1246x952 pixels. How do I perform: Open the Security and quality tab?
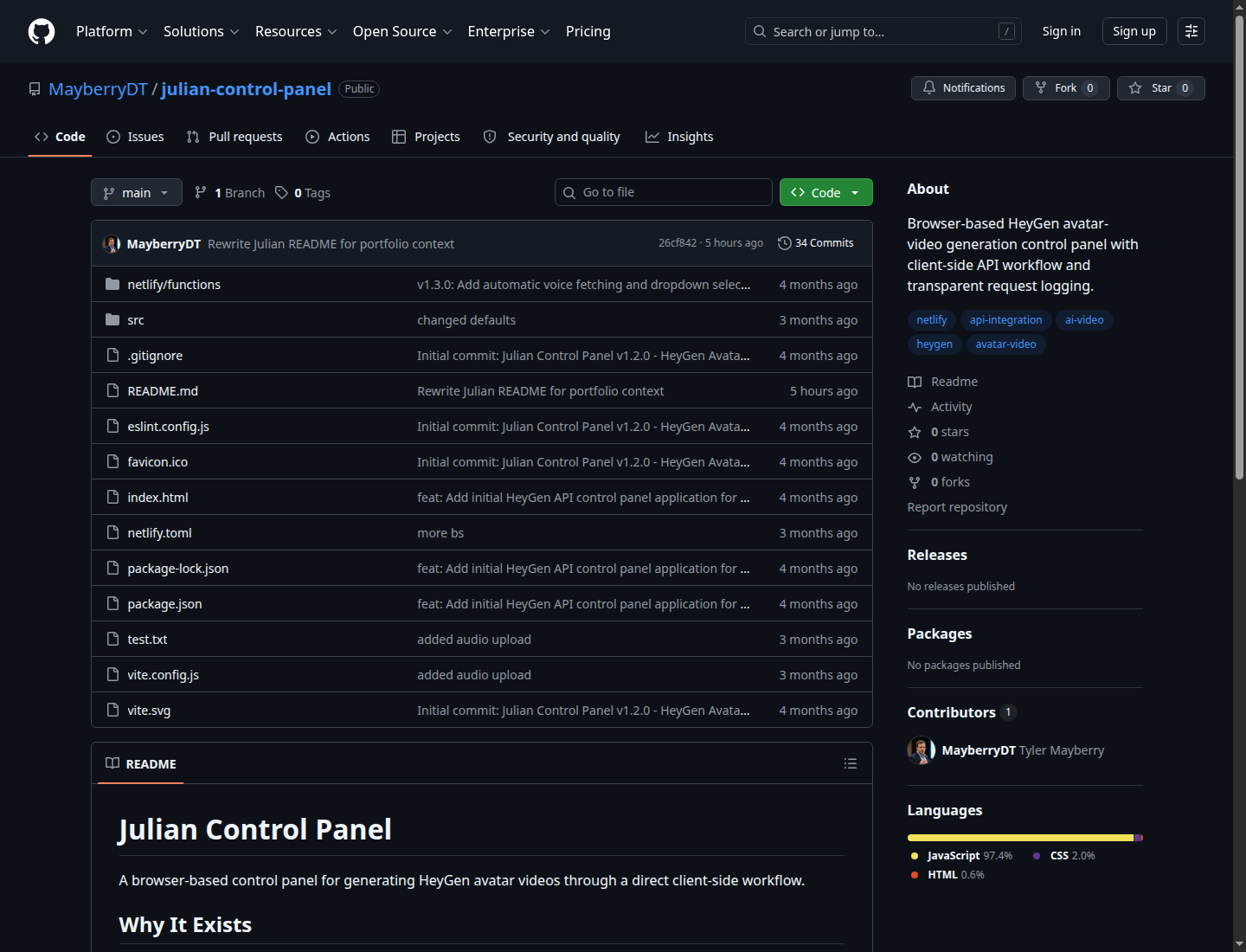point(551,137)
